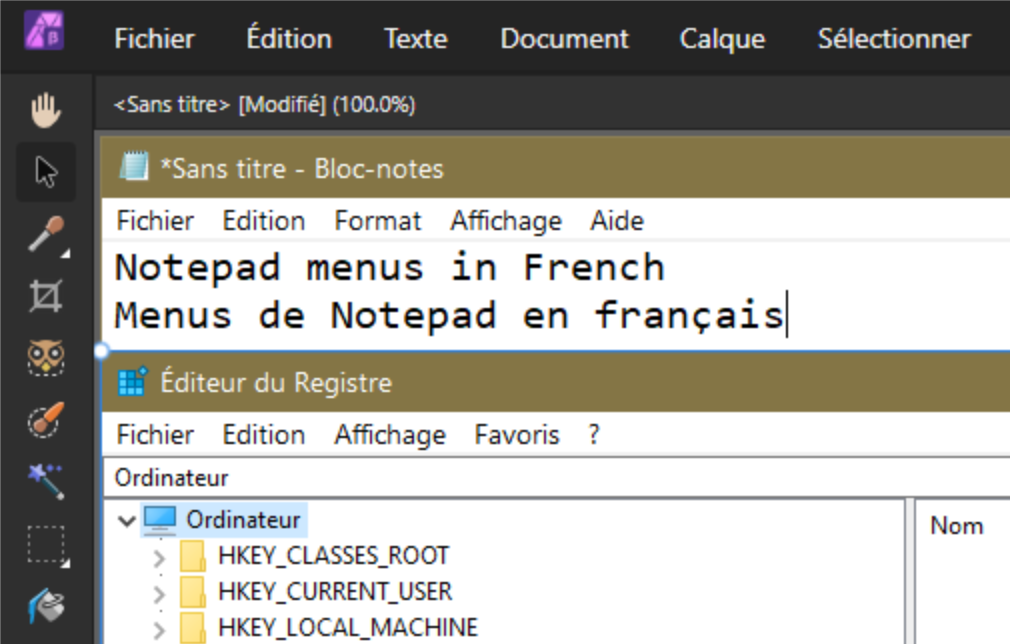Image resolution: width=1010 pixels, height=644 pixels.
Task: Select the HKEY_LOCAL_MACHINE key label
Action: coord(348,628)
